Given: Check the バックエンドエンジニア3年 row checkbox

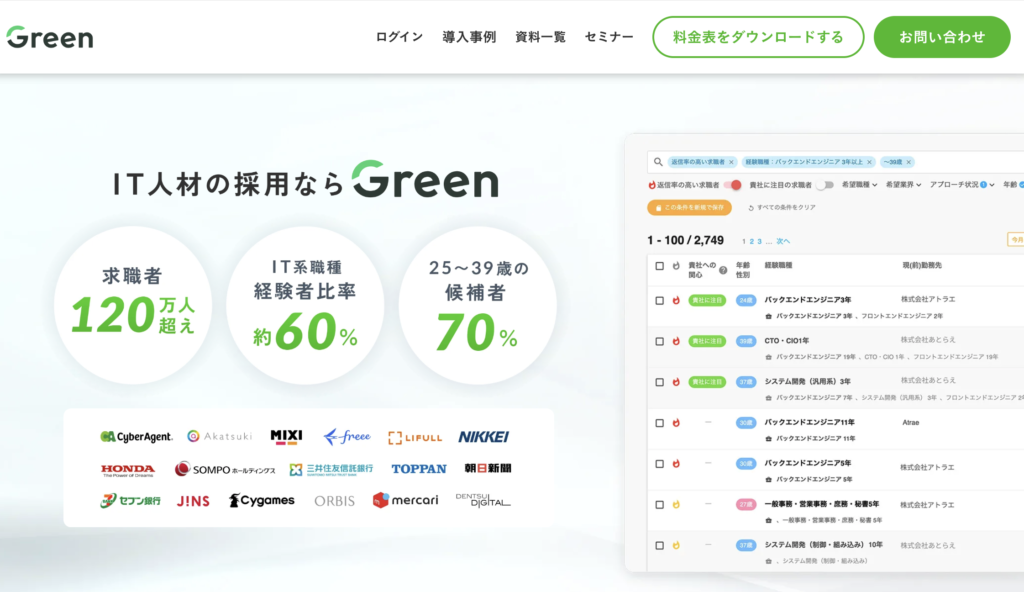Looking at the screenshot, I should click(x=660, y=301).
